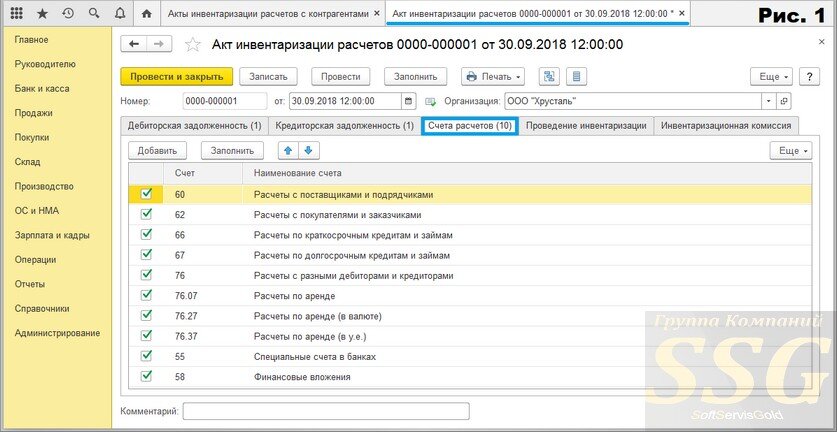Click the Номер input field
Image resolution: width=837 pixels, height=432 pixels.
coord(225,101)
